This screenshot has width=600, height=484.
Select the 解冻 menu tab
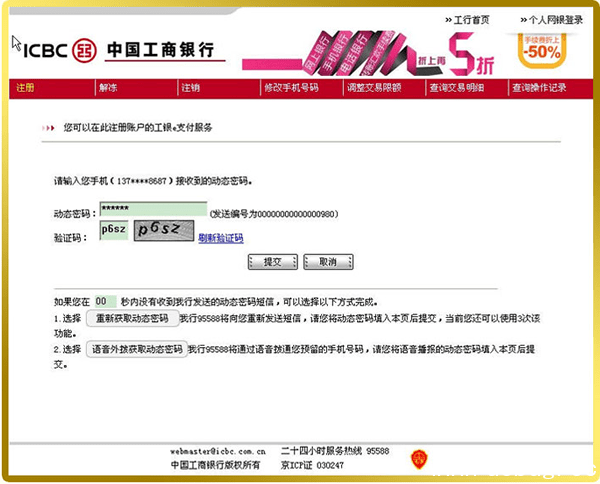[108, 88]
